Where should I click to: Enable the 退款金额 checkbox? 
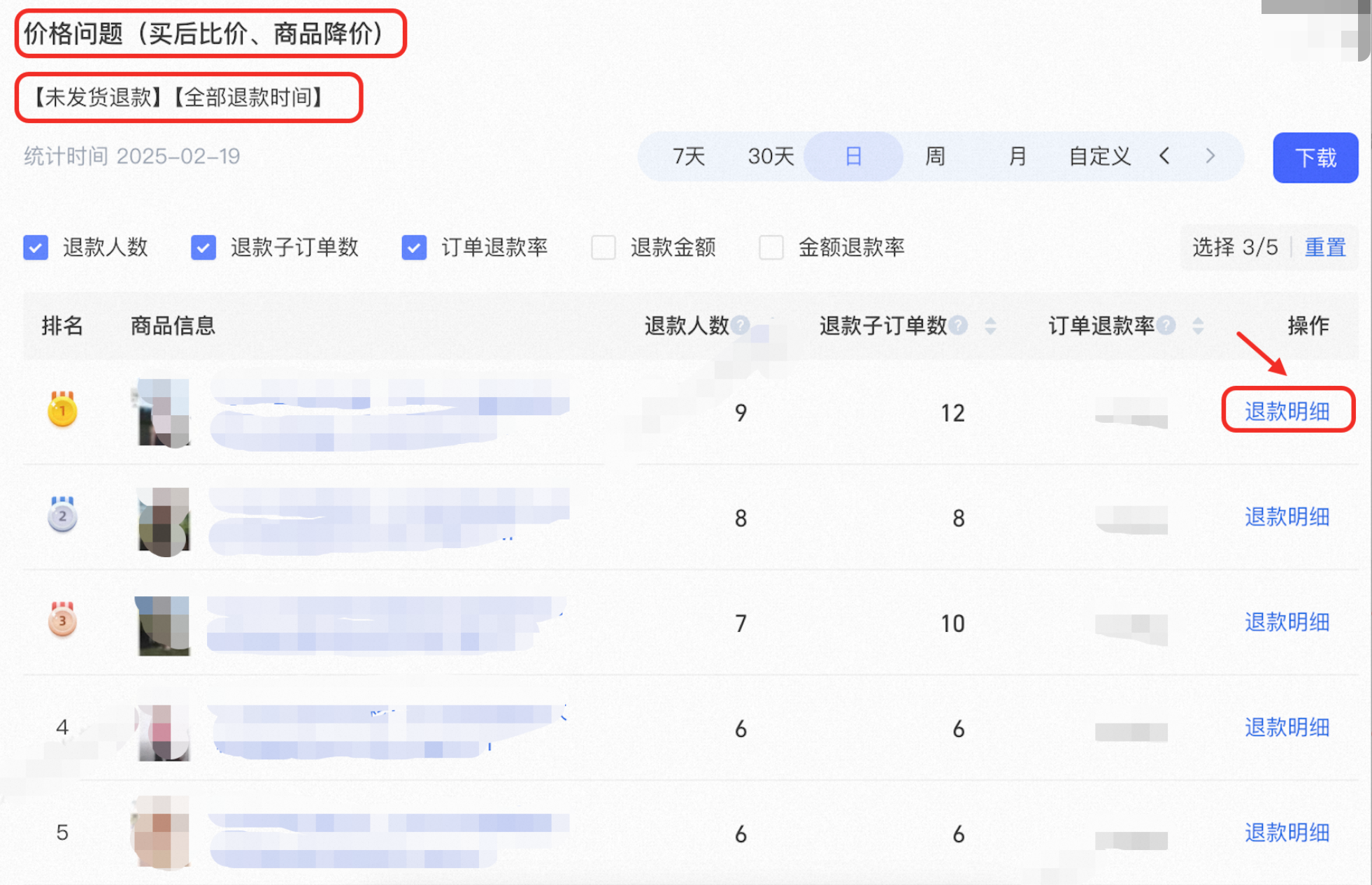(603, 247)
